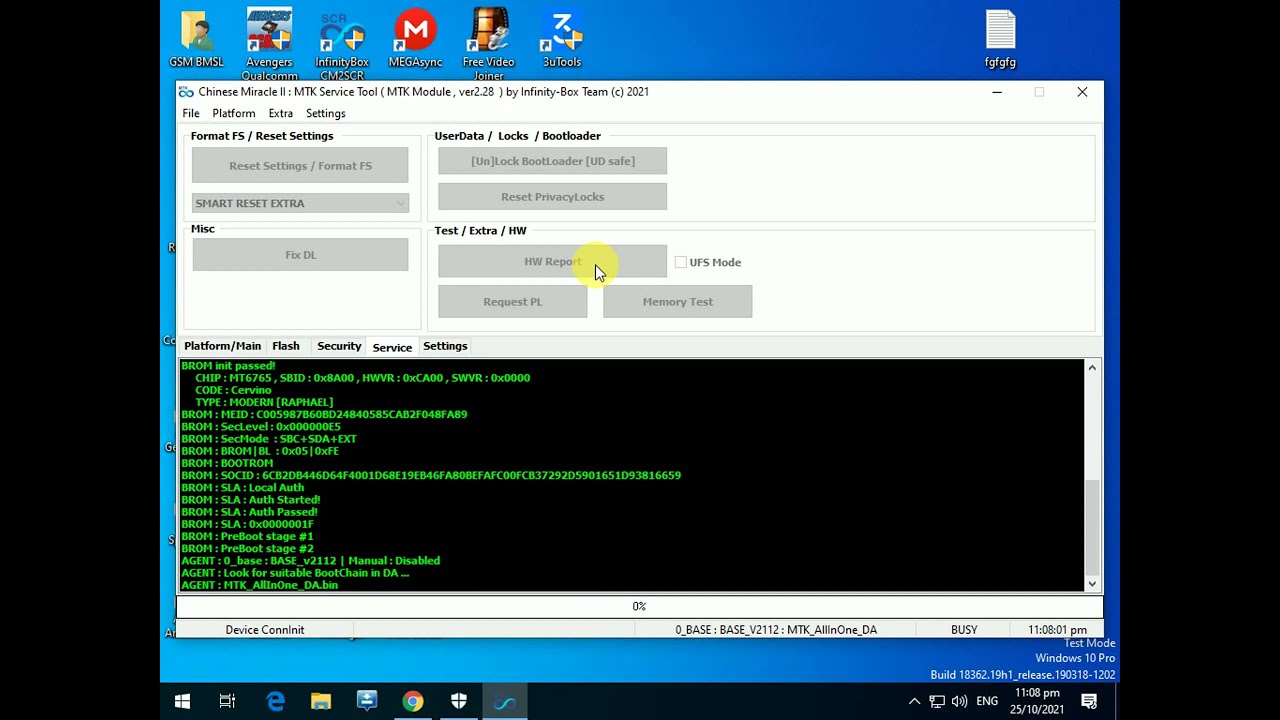
Task: Open InfinityBox CM2SCR desktop shortcut
Action: pyautogui.click(x=342, y=44)
